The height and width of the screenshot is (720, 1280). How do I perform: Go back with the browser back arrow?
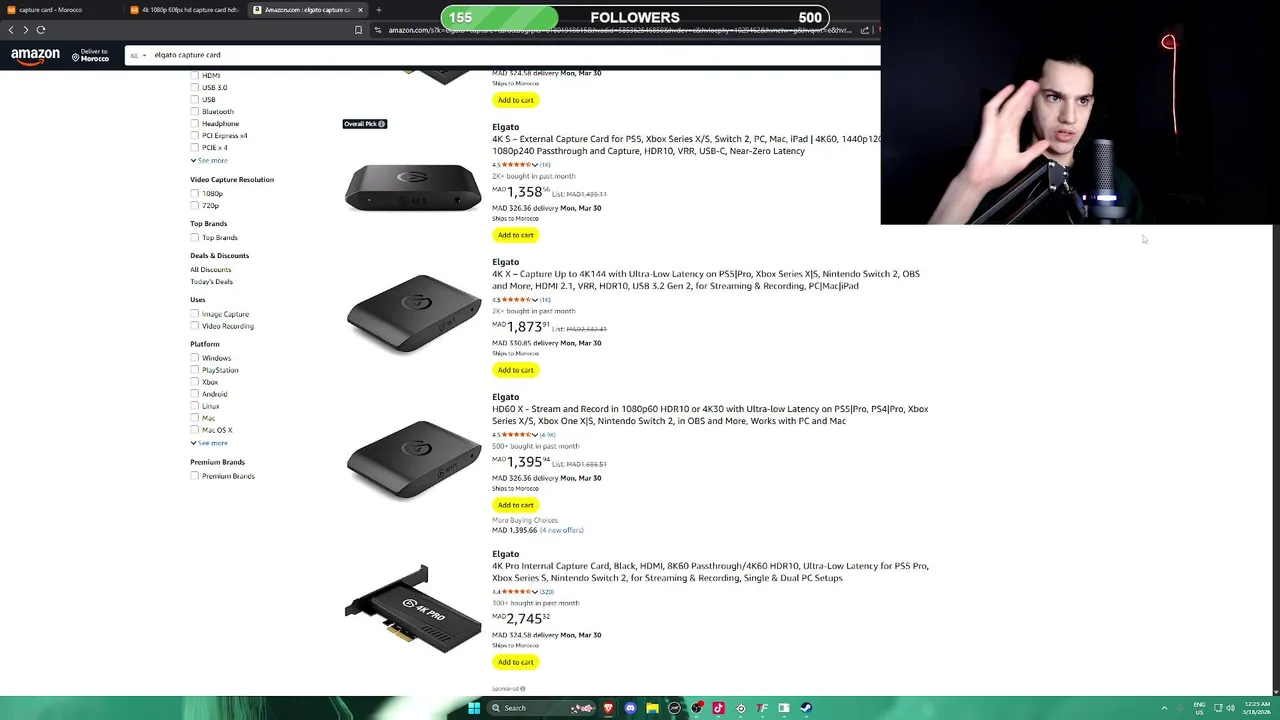11,30
